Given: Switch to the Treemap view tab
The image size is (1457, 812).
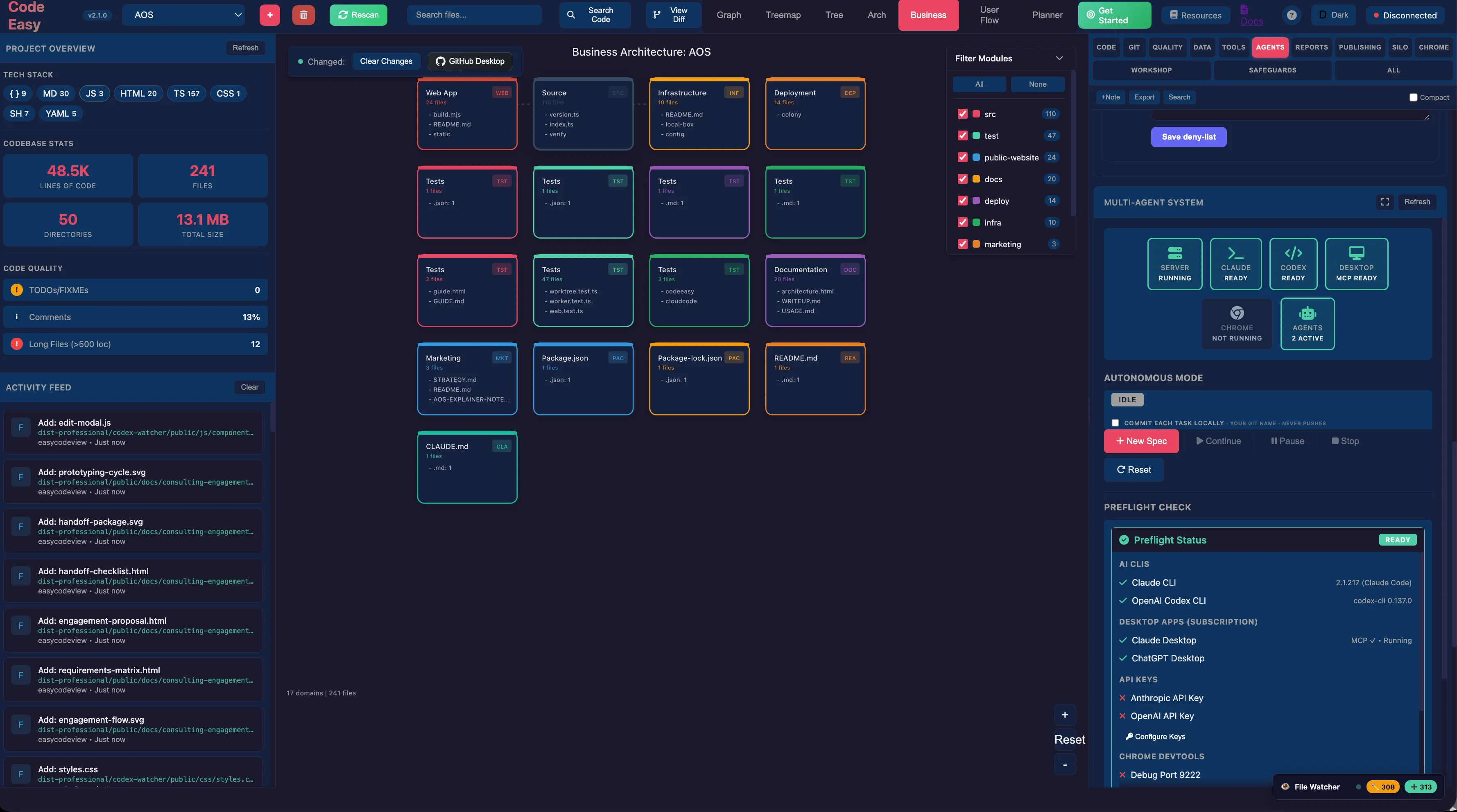Looking at the screenshot, I should click(x=783, y=15).
